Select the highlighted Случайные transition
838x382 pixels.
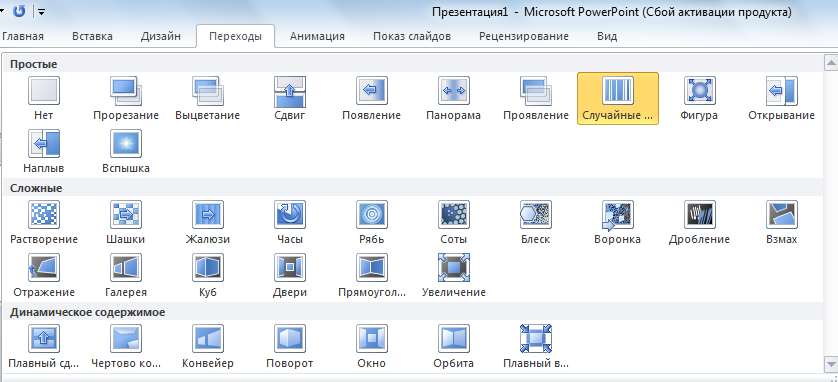coord(618,98)
